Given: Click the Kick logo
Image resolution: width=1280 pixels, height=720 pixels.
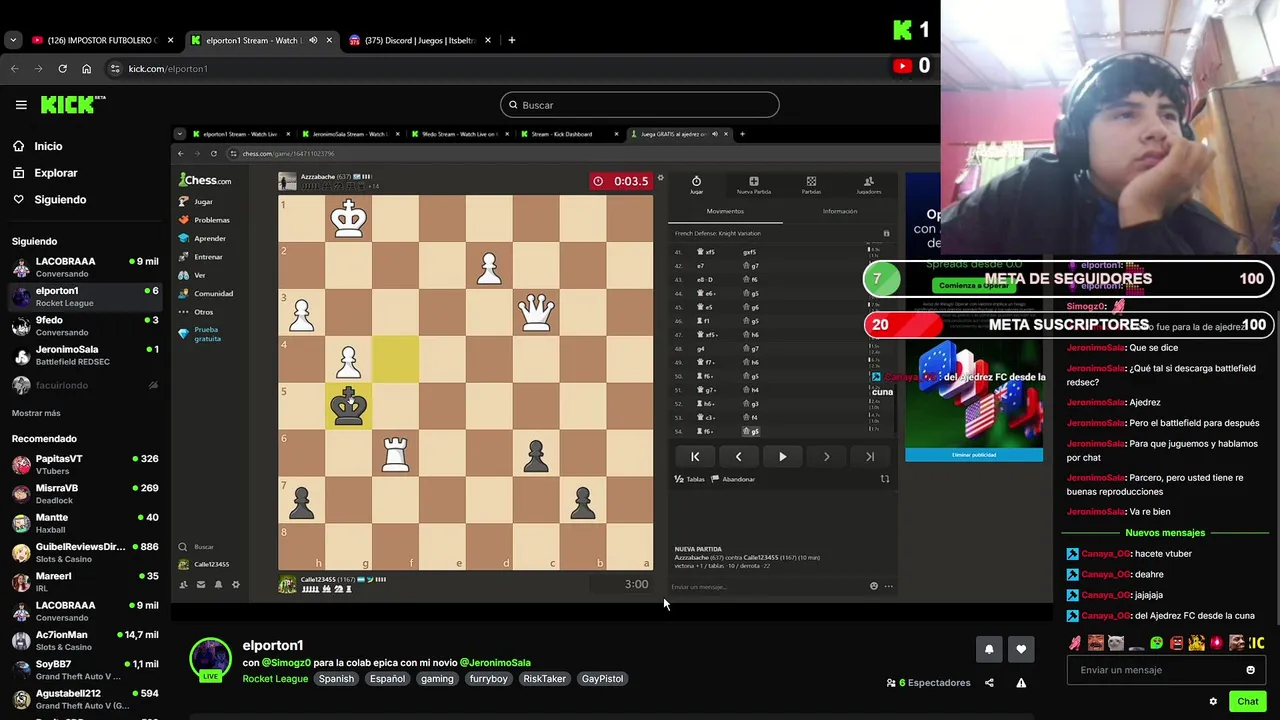Looking at the screenshot, I should (72, 104).
